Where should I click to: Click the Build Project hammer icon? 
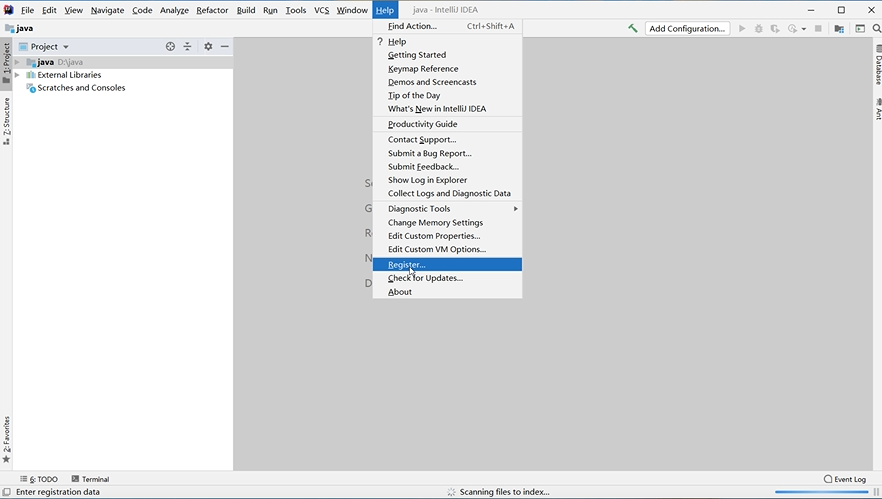(x=633, y=28)
